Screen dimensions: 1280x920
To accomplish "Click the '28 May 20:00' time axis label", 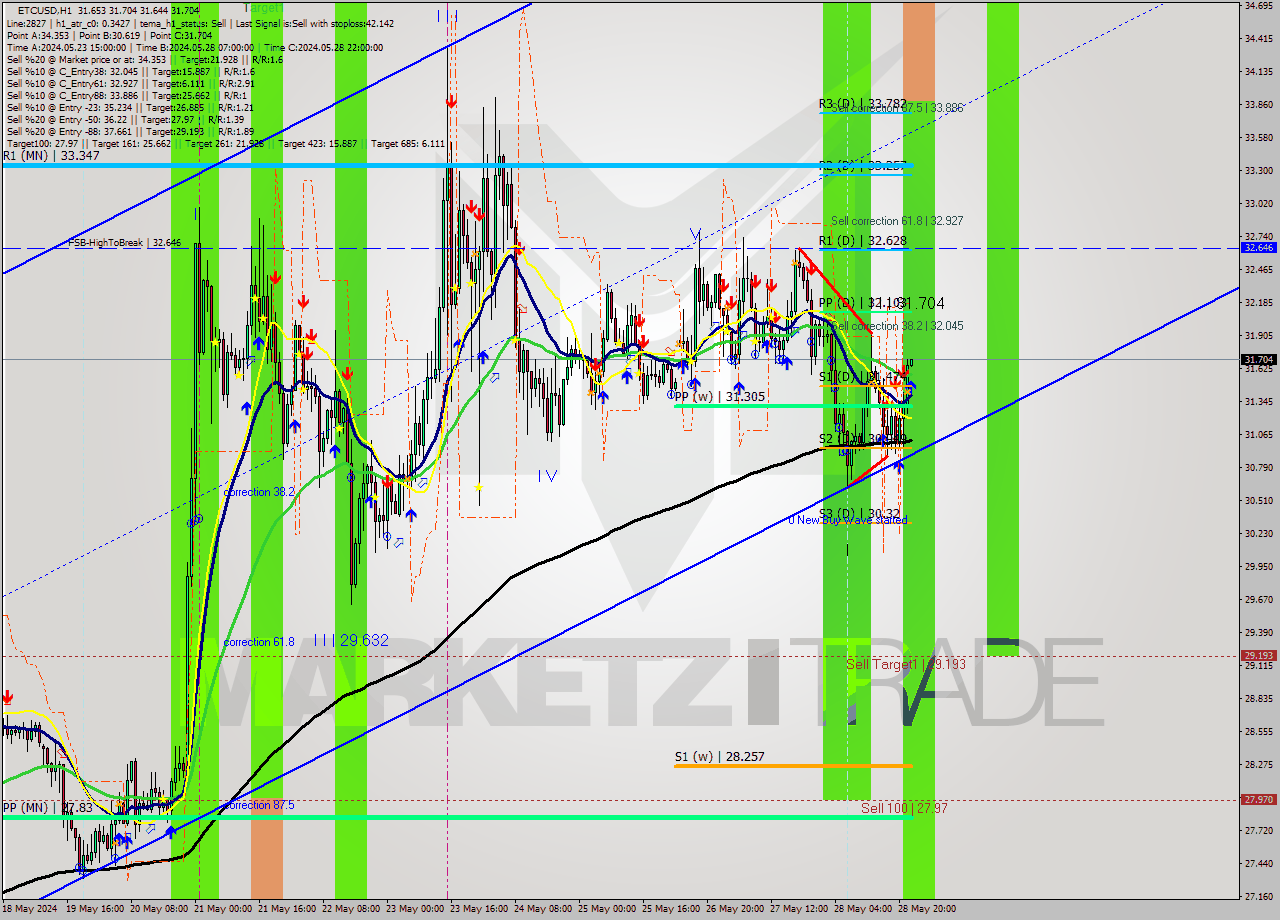I will [929, 909].
